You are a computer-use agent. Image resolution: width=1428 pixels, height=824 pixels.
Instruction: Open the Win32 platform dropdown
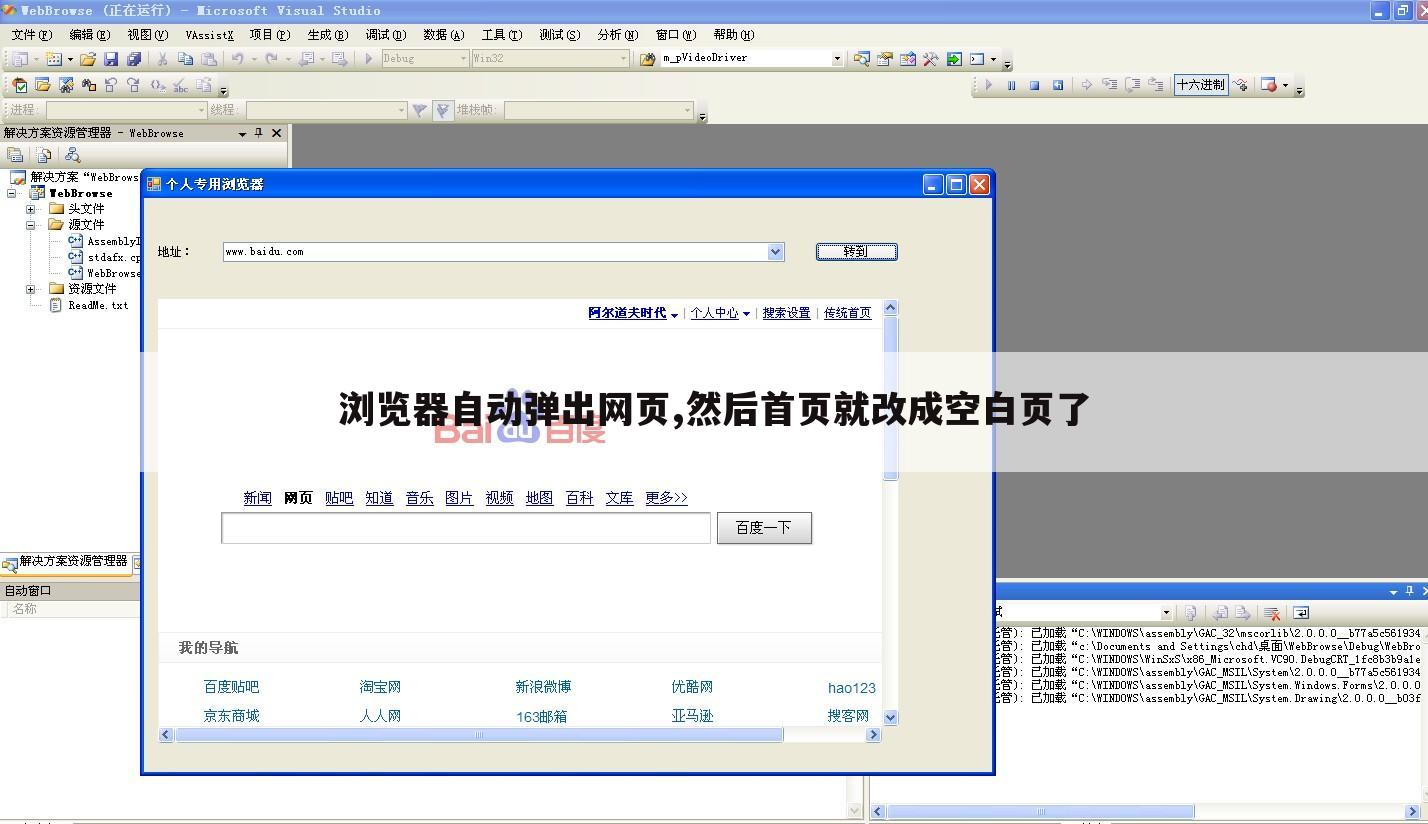click(x=623, y=59)
